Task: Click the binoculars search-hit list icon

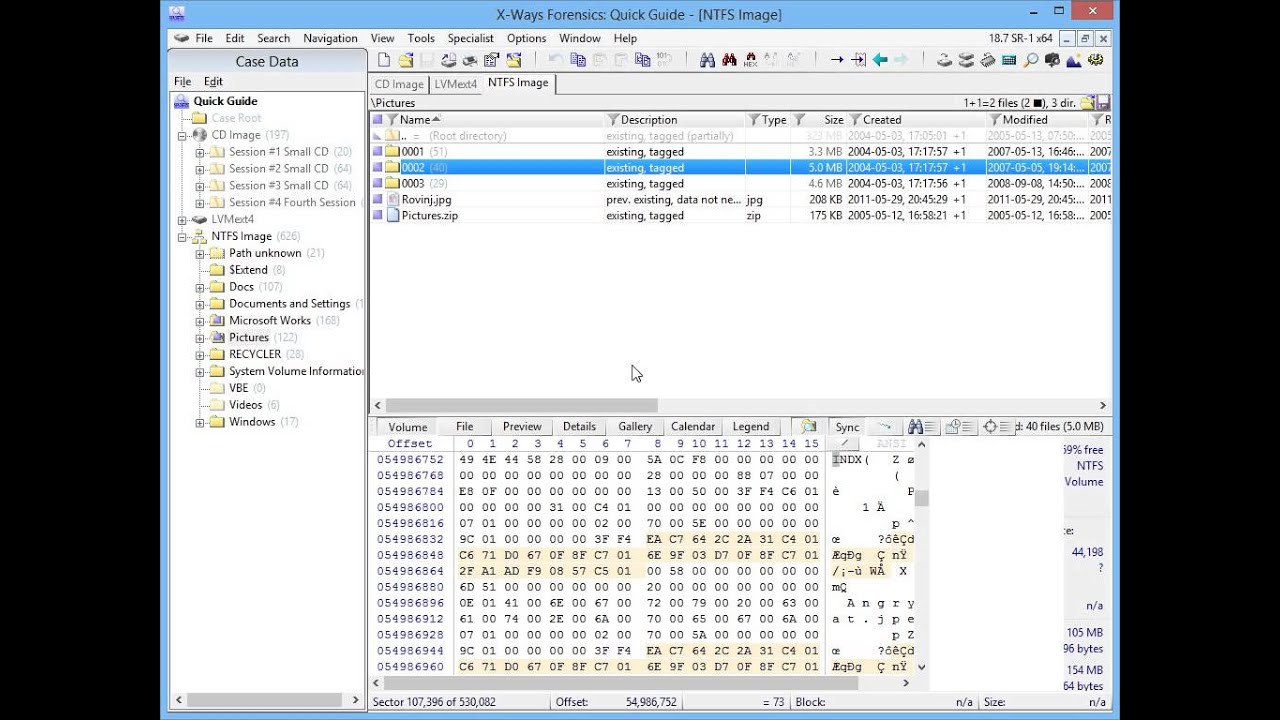Action: coord(922,427)
